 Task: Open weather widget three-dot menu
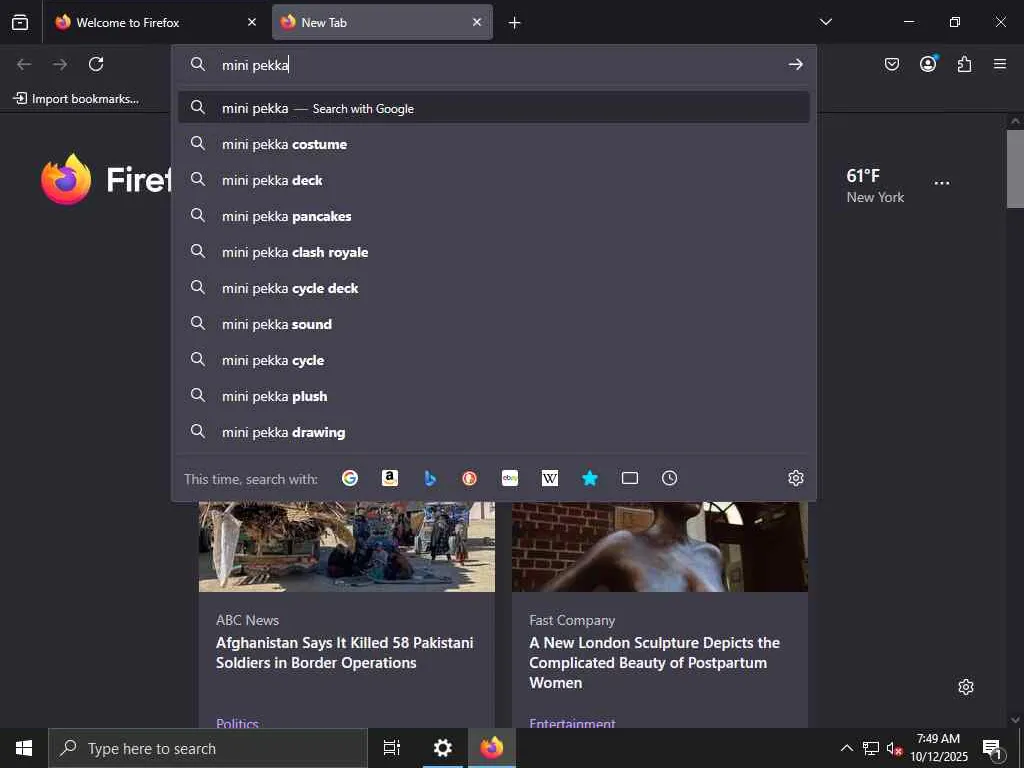942,183
